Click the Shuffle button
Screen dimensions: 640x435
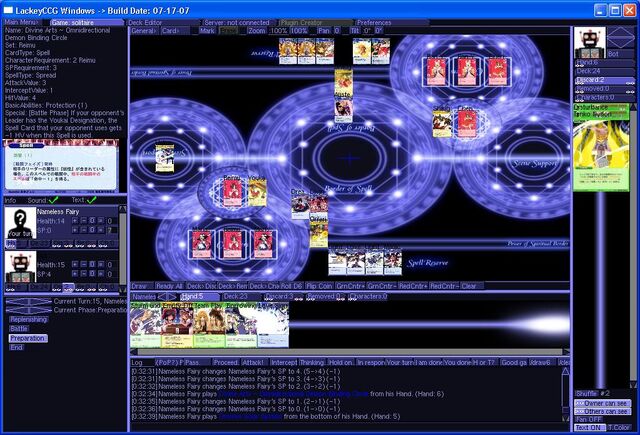[x=586, y=393]
